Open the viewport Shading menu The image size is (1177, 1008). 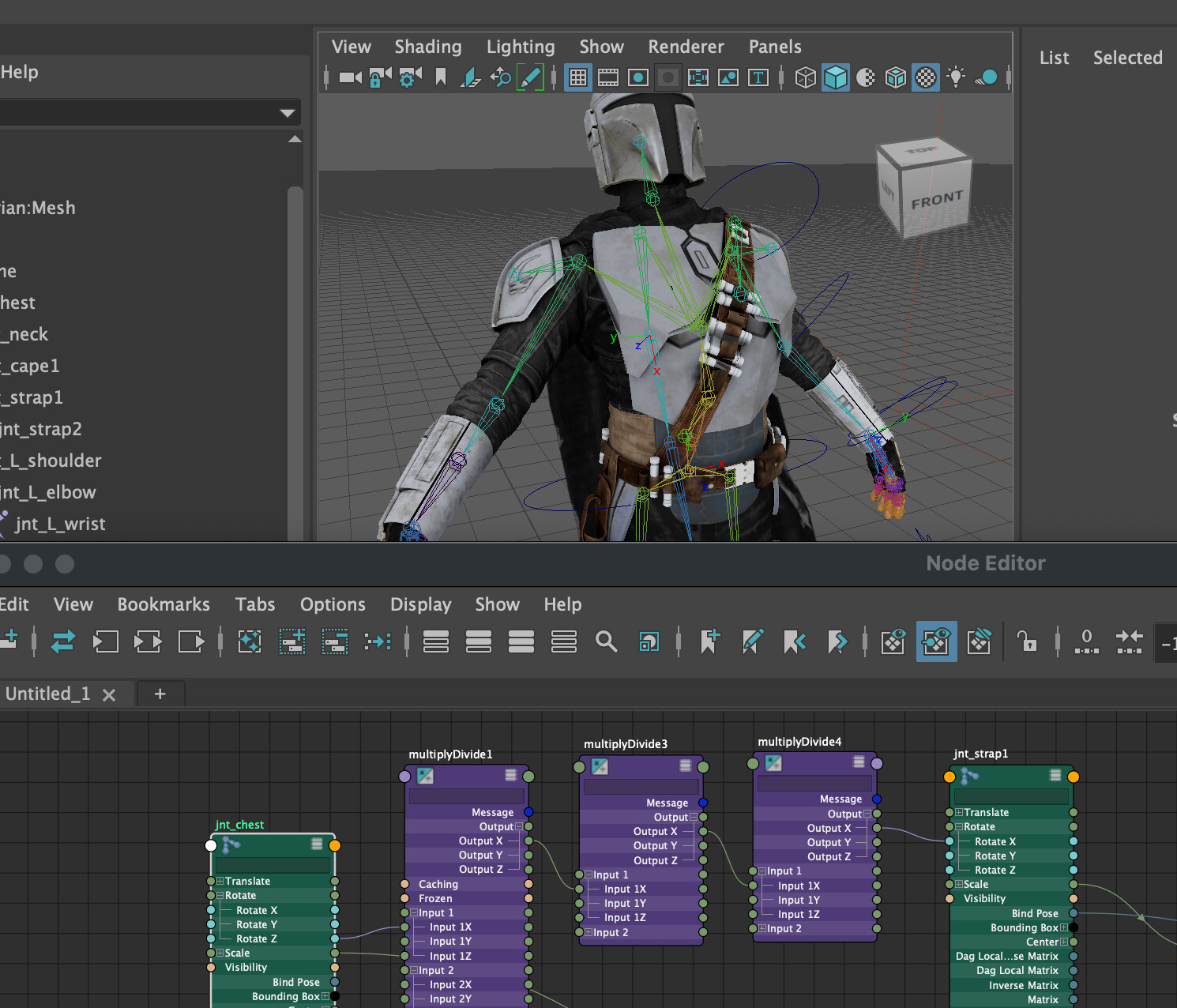coord(428,47)
